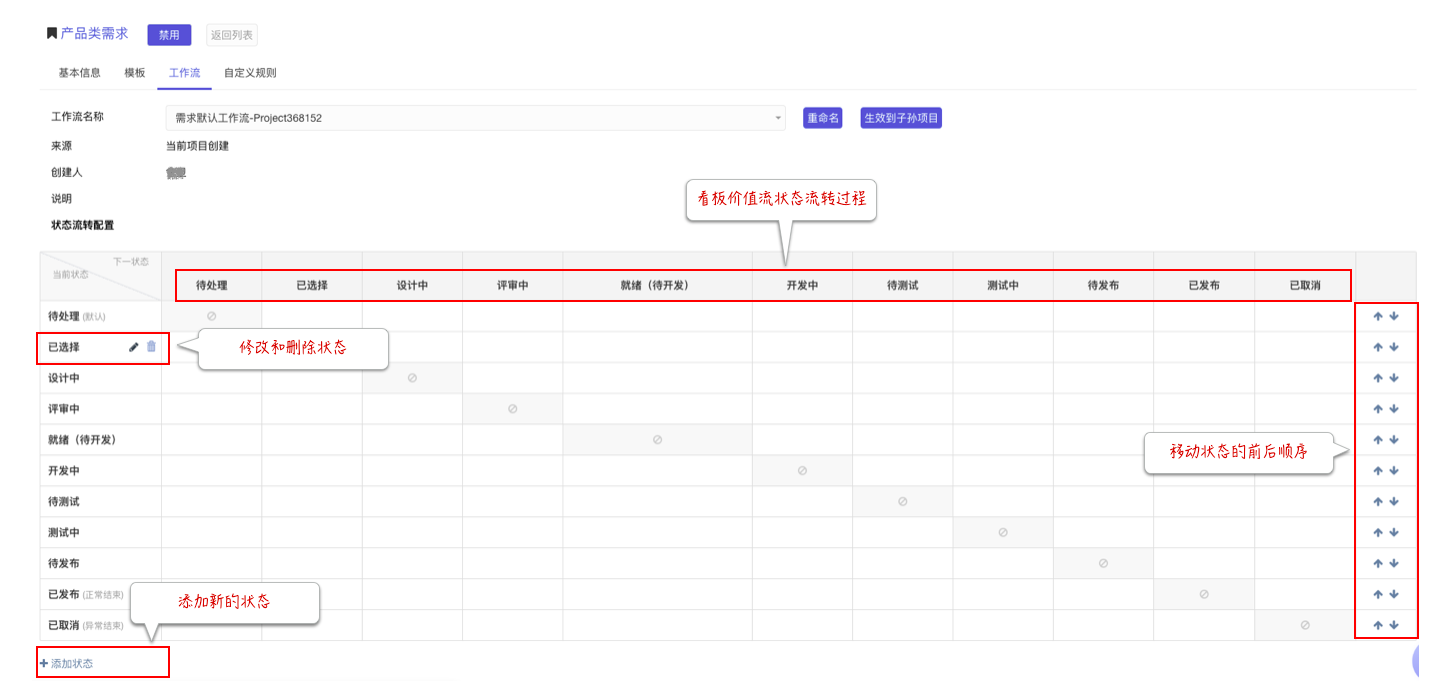The image size is (1442, 700).
Task: Click the 待测试 column header
Action: (902, 285)
